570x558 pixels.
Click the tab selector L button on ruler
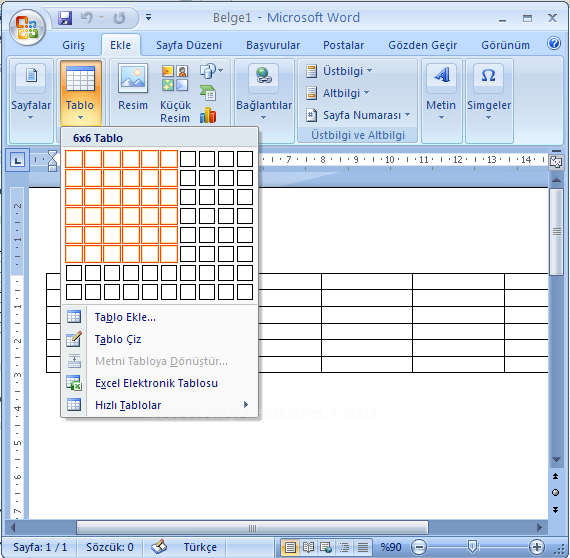point(17,160)
